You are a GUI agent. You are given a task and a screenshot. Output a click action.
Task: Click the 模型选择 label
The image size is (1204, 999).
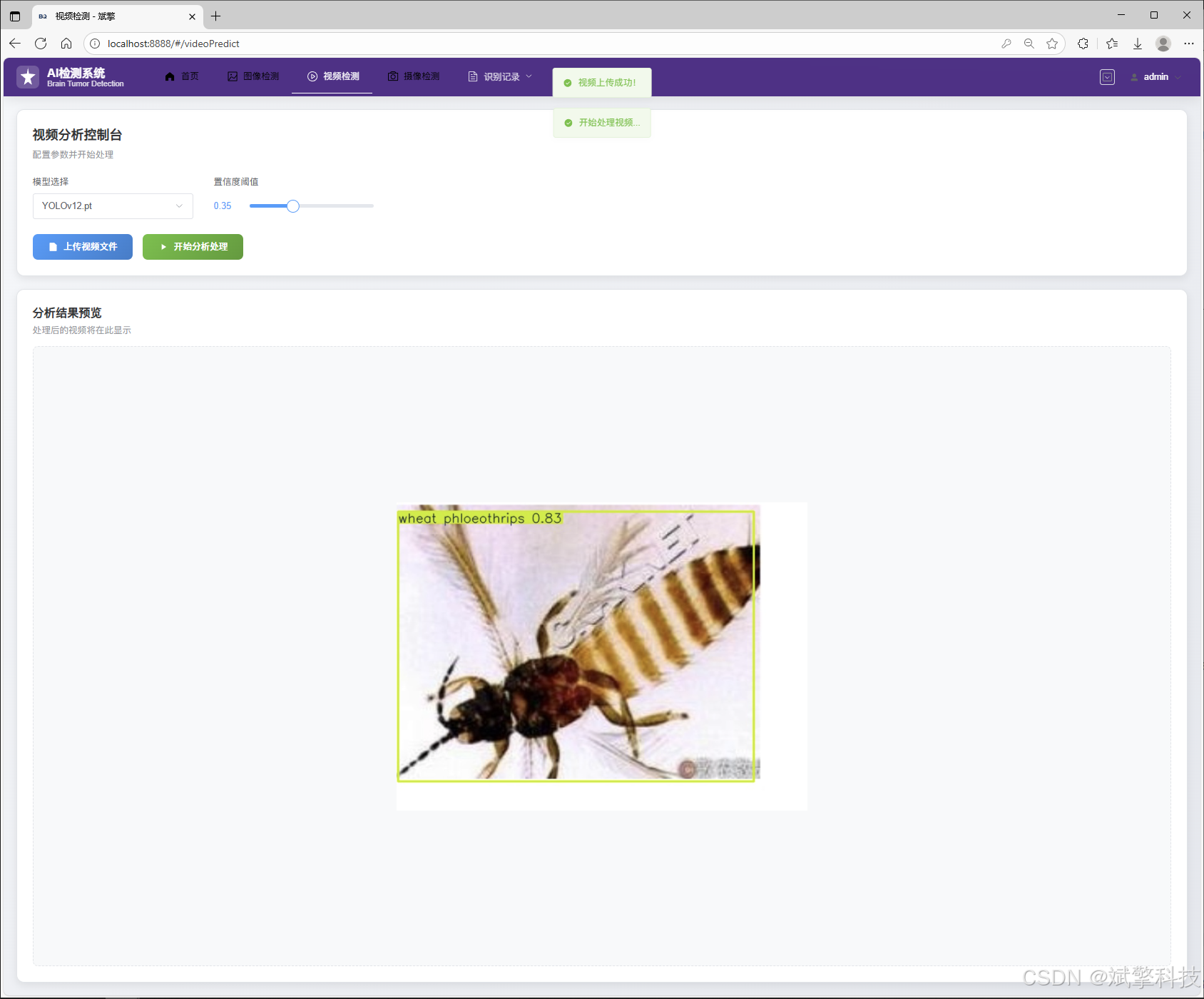51,182
